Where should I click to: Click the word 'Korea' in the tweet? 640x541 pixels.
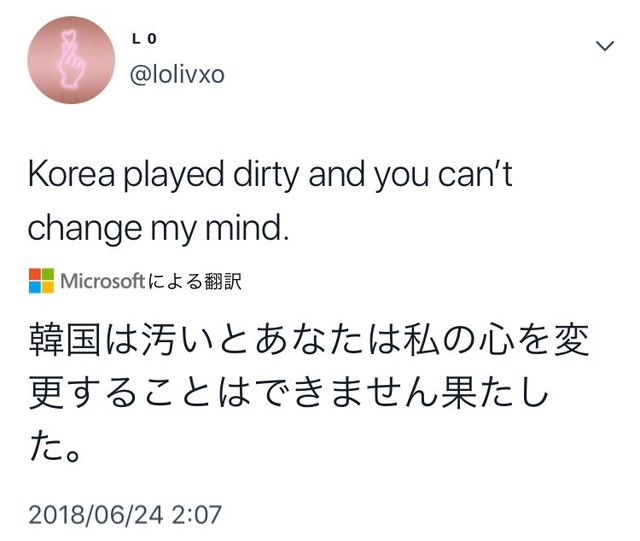tap(71, 174)
